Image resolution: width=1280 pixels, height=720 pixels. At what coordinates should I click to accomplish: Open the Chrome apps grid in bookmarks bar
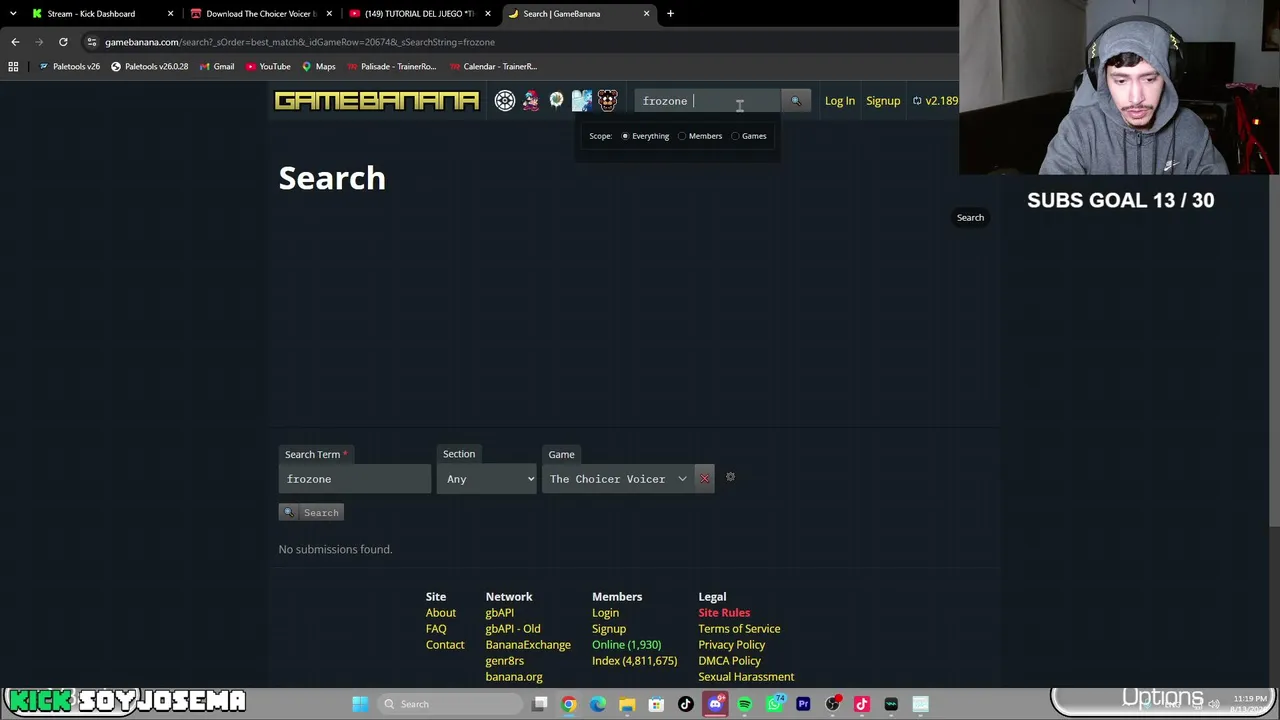pos(13,66)
